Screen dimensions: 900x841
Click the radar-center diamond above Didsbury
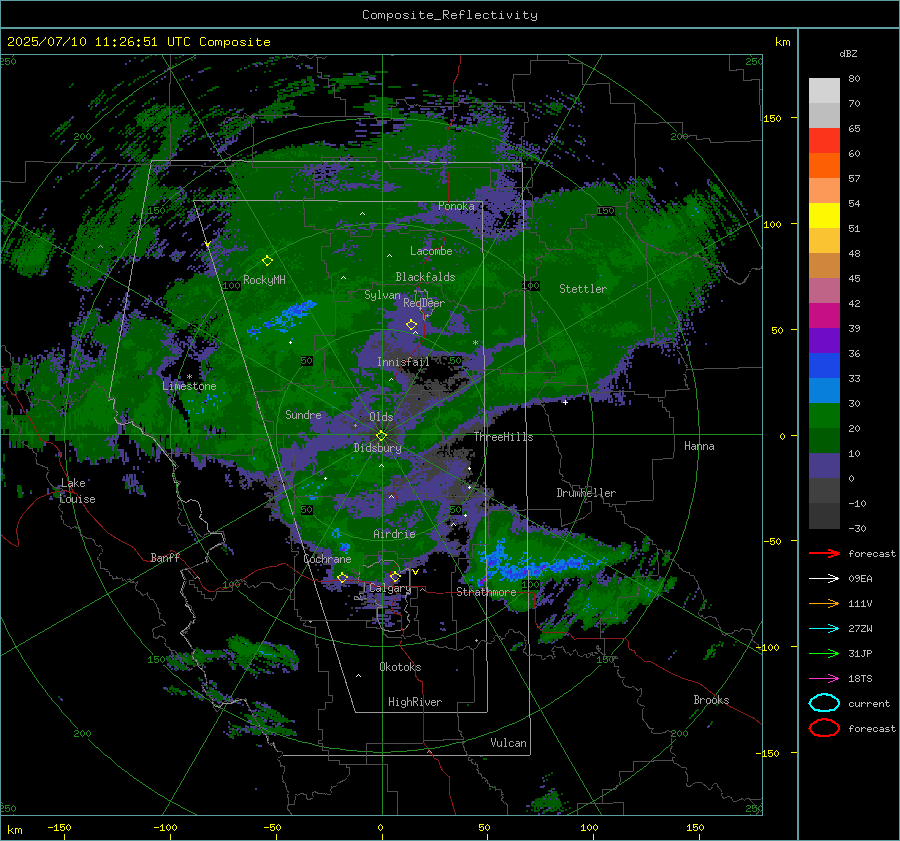point(381,436)
